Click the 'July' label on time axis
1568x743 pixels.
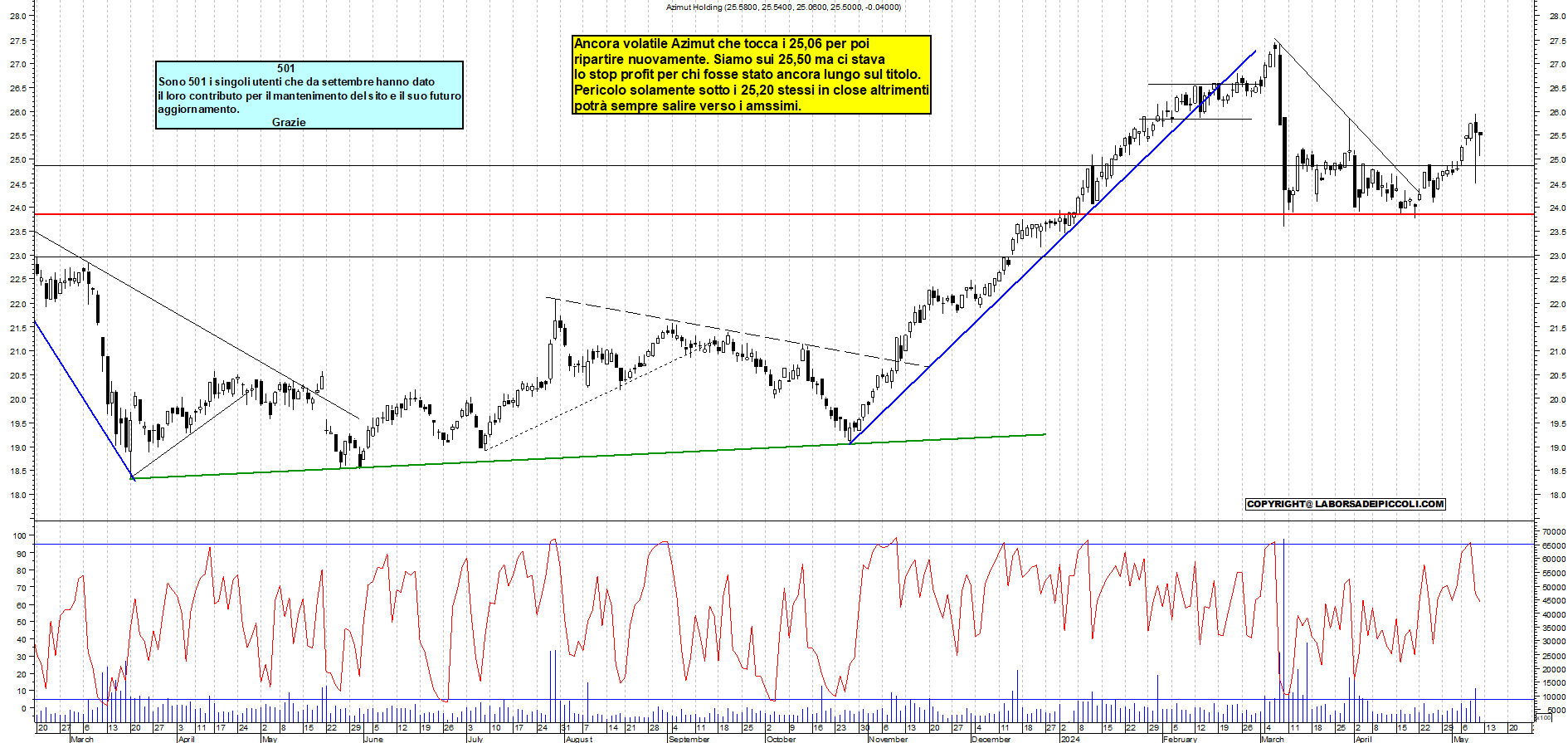(475, 739)
